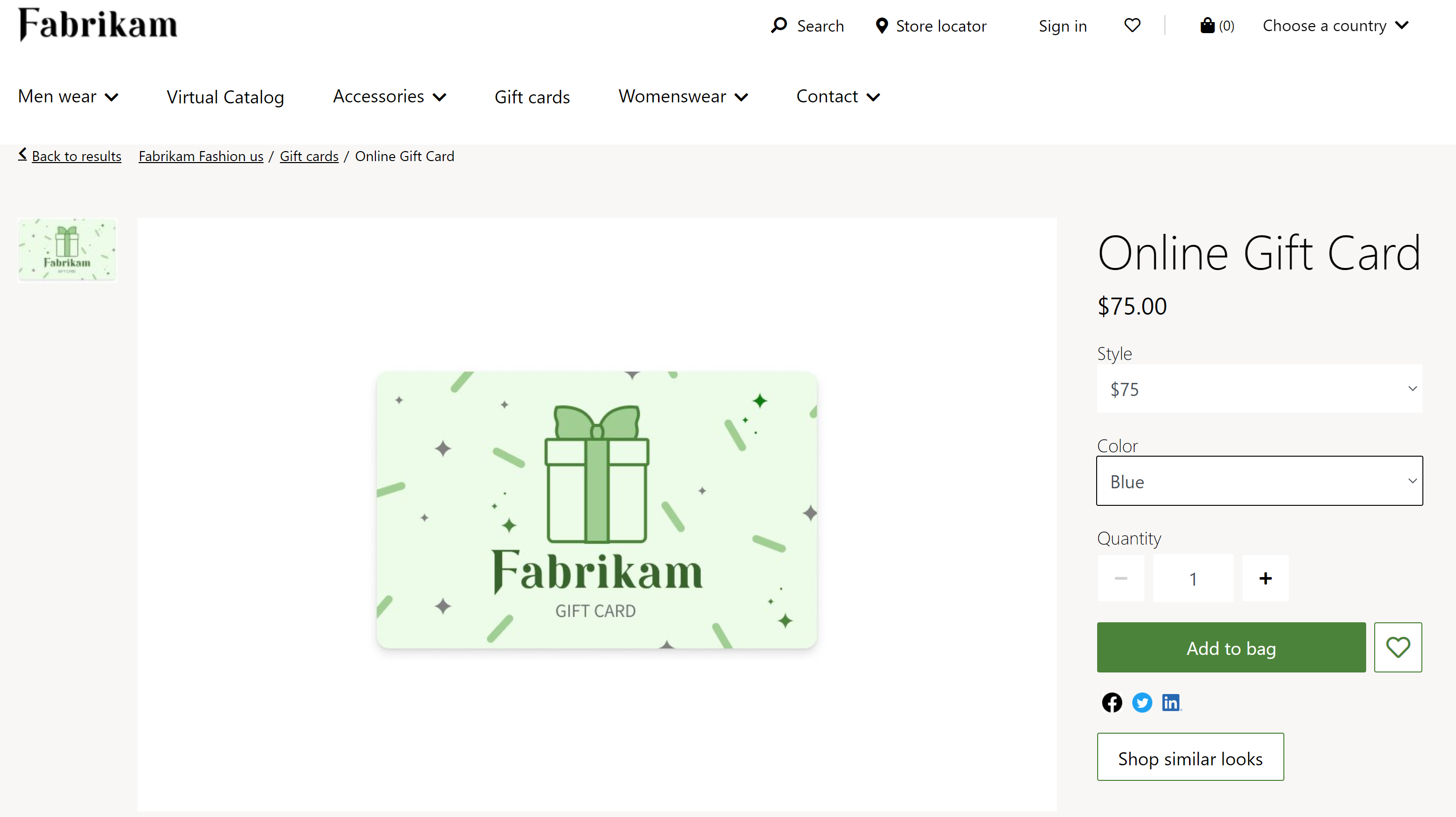Viewport: 1456px width, 817px height.
Task: Click the quantity increment plus button
Action: pyautogui.click(x=1266, y=578)
